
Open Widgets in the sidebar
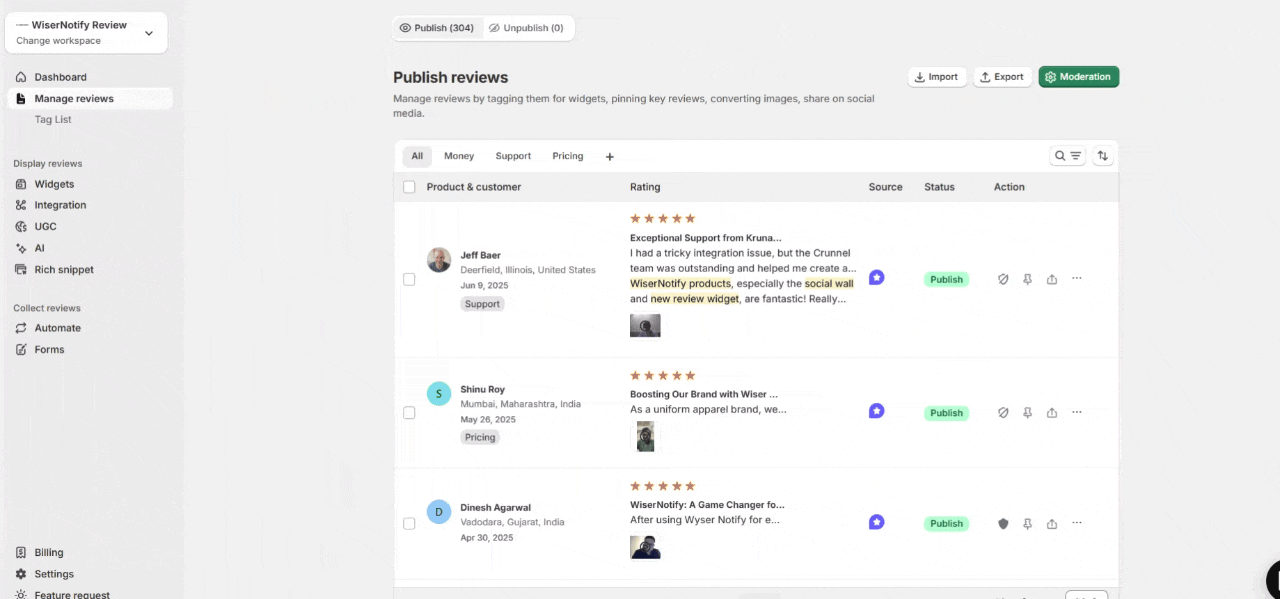(54, 184)
